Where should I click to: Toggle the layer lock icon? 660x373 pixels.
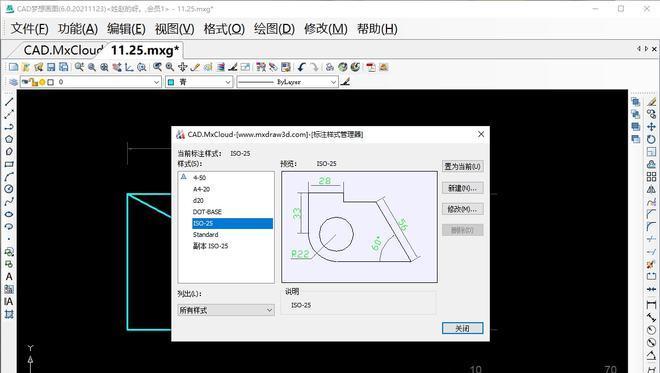click(x=34, y=82)
